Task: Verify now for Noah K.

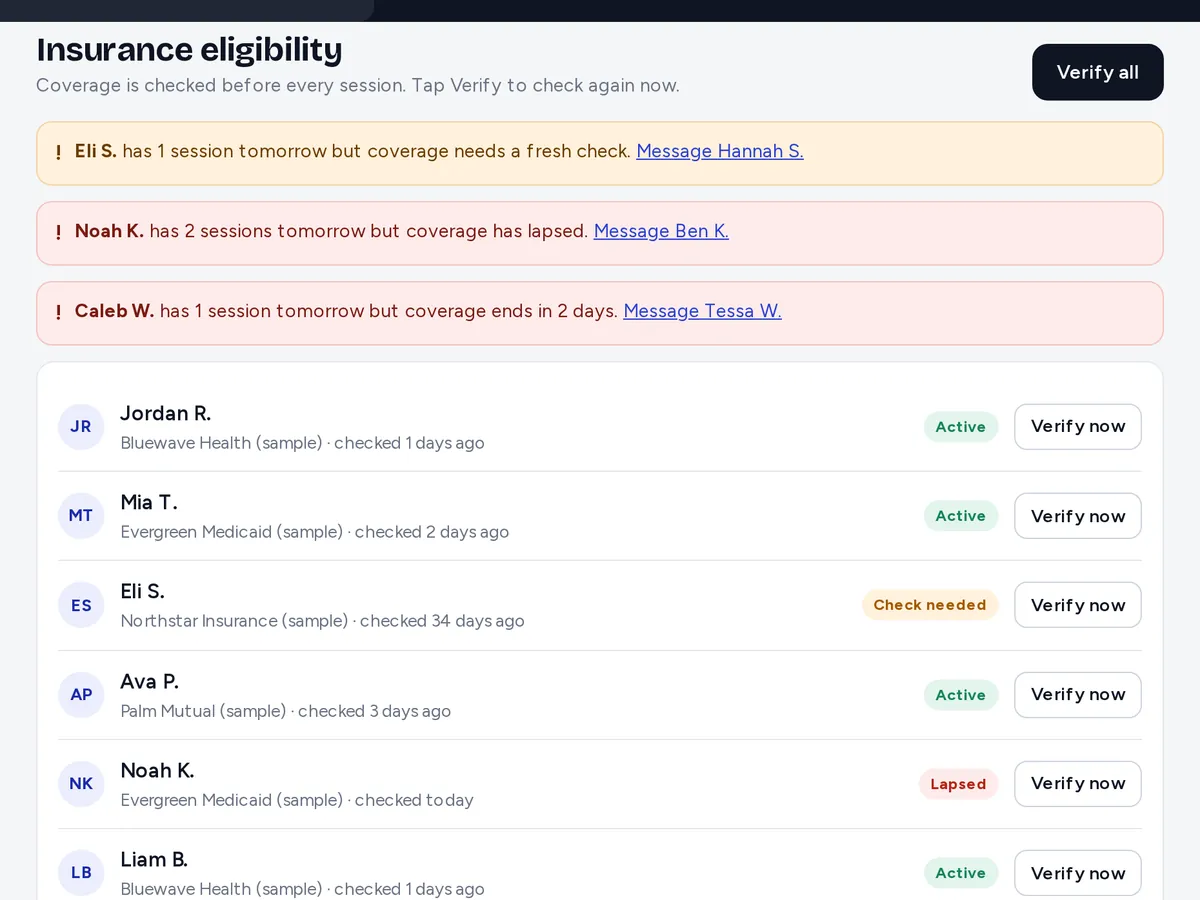Action: pos(1078,784)
